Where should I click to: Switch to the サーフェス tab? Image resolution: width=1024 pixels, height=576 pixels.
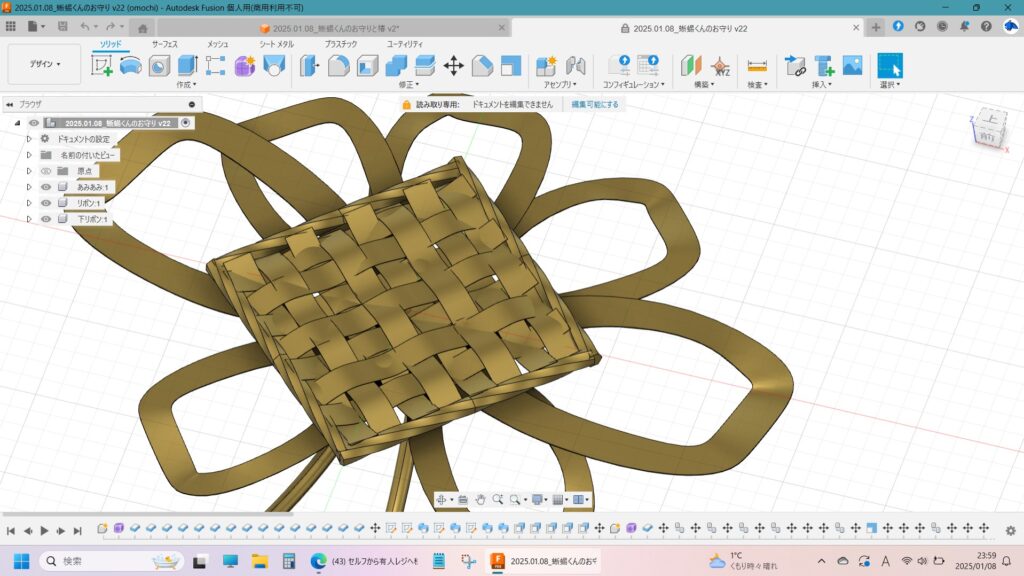point(165,44)
